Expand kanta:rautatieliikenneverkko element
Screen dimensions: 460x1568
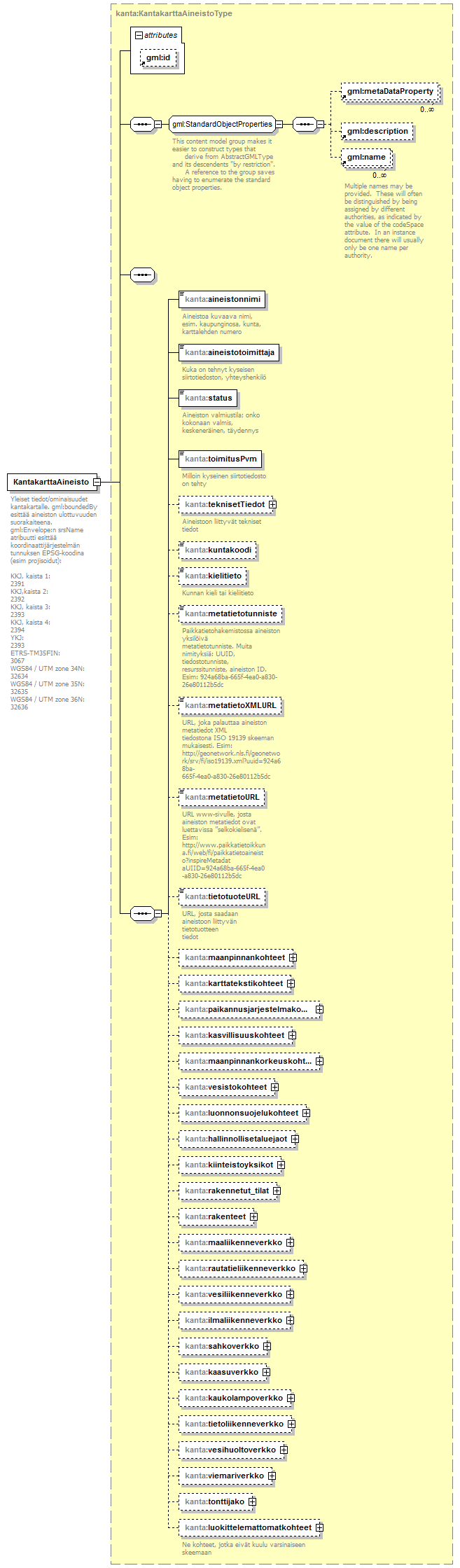pos(303,1268)
